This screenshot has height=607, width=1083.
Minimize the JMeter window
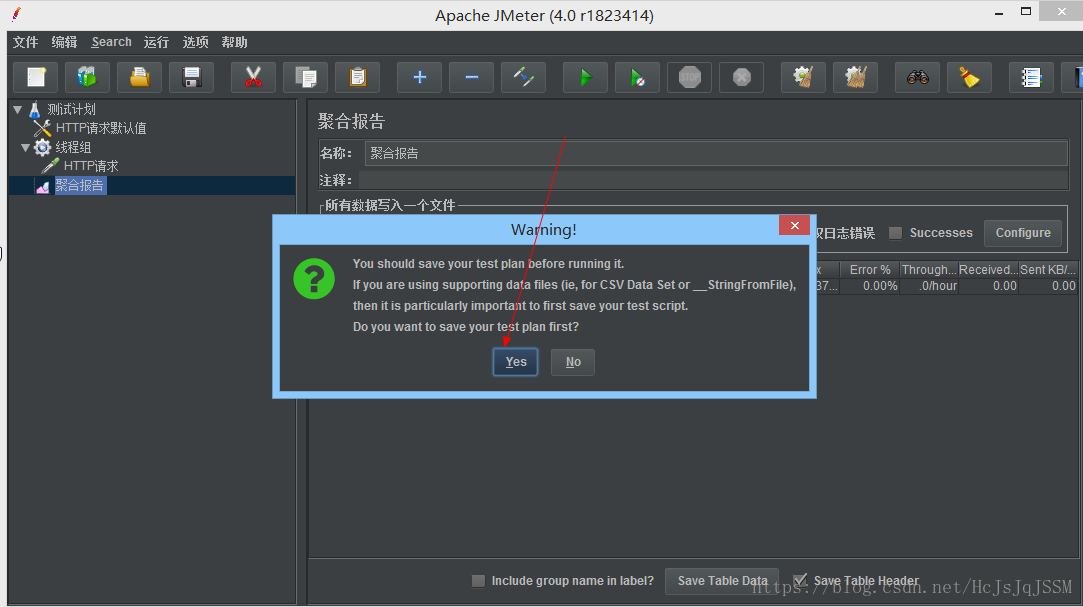(x=999, y=13)
